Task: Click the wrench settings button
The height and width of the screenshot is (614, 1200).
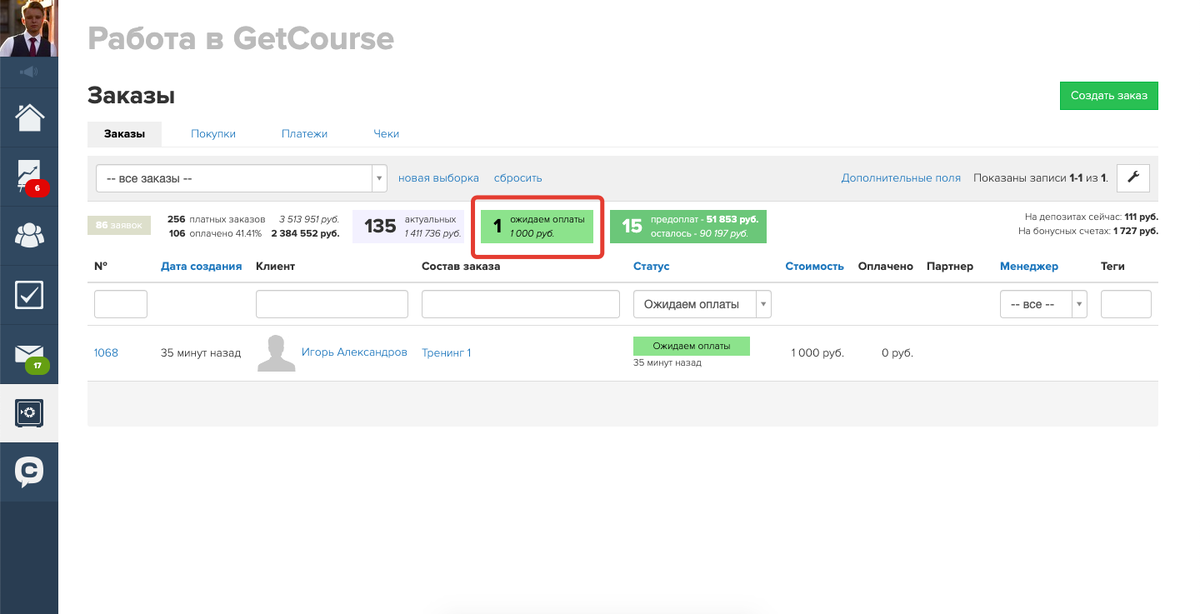Action: [1133, 178]
